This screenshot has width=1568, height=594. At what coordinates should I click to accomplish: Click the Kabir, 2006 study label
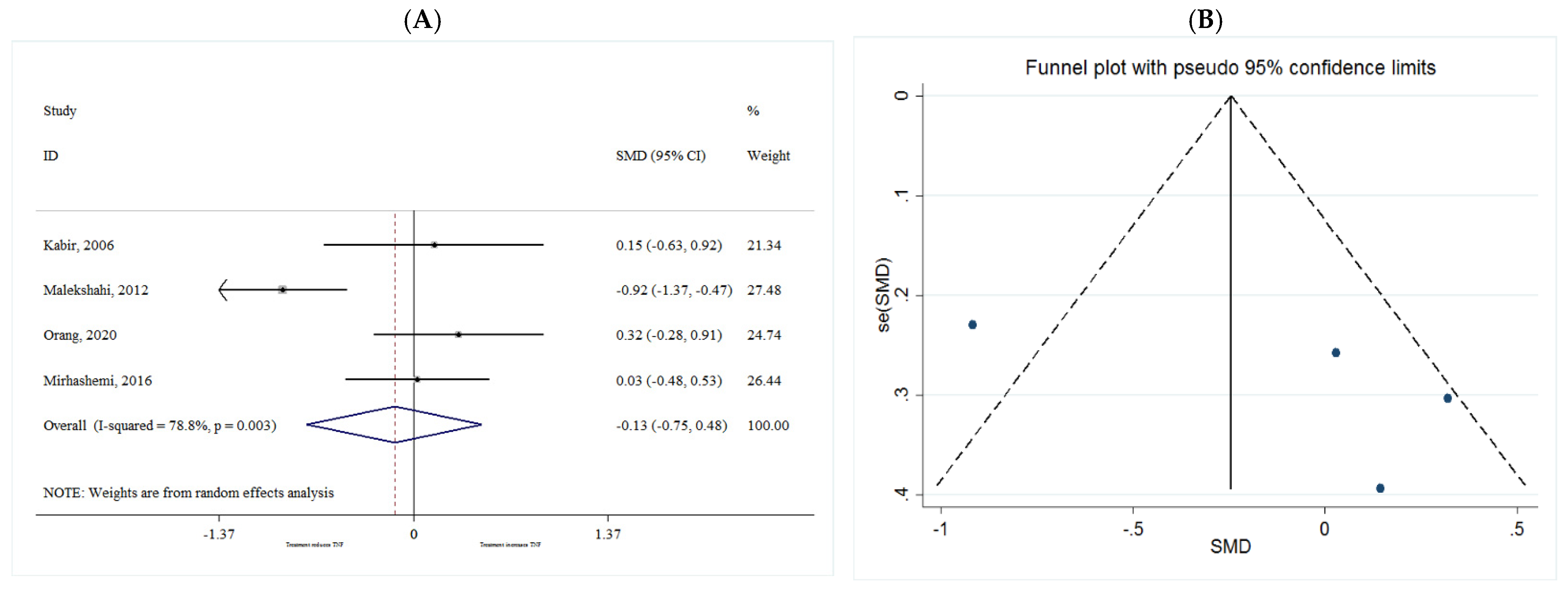[79, 245]
